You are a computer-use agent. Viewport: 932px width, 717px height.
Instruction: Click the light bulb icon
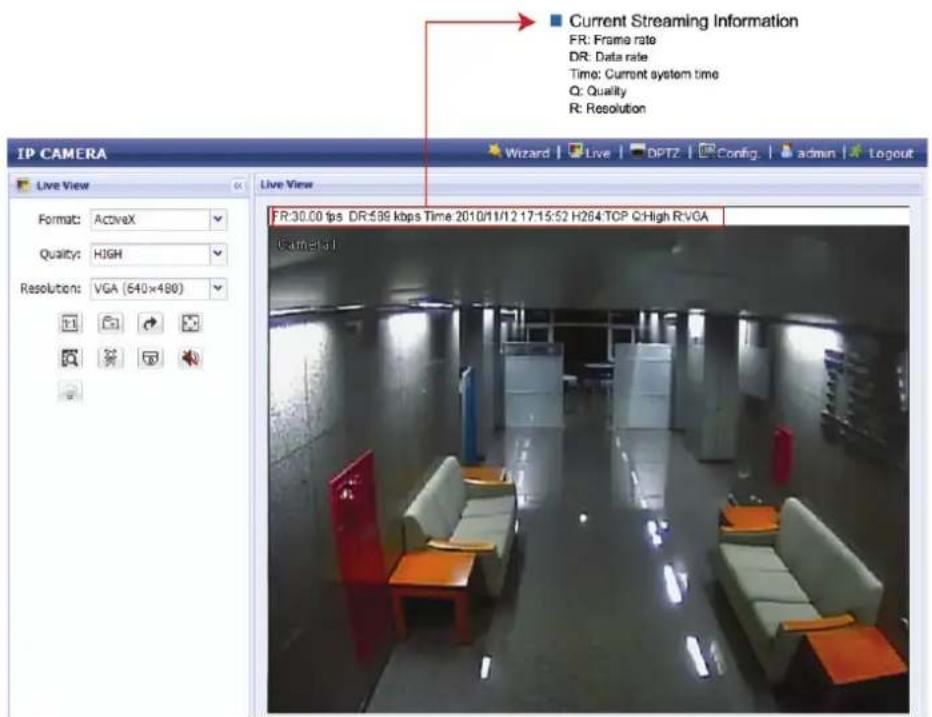[x=70, y=392]
